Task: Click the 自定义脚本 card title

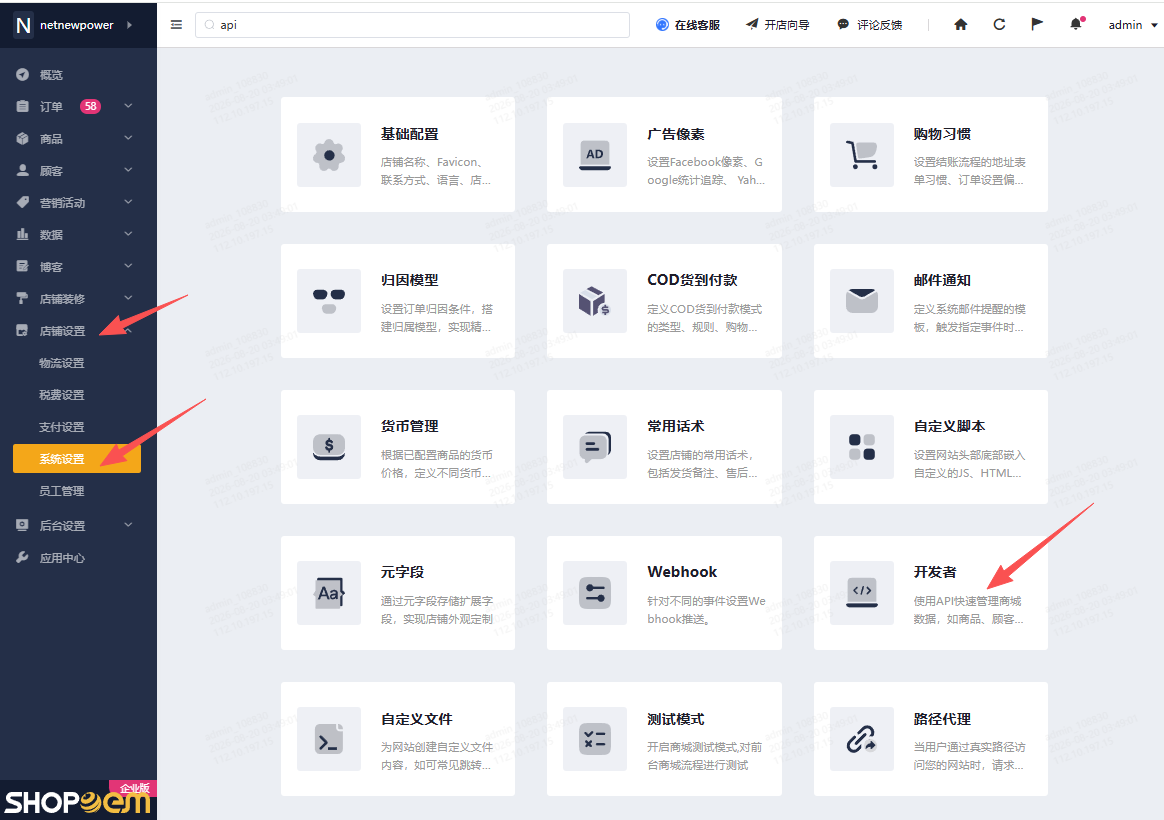Action: pyautogui.click(x=949, y=426)
